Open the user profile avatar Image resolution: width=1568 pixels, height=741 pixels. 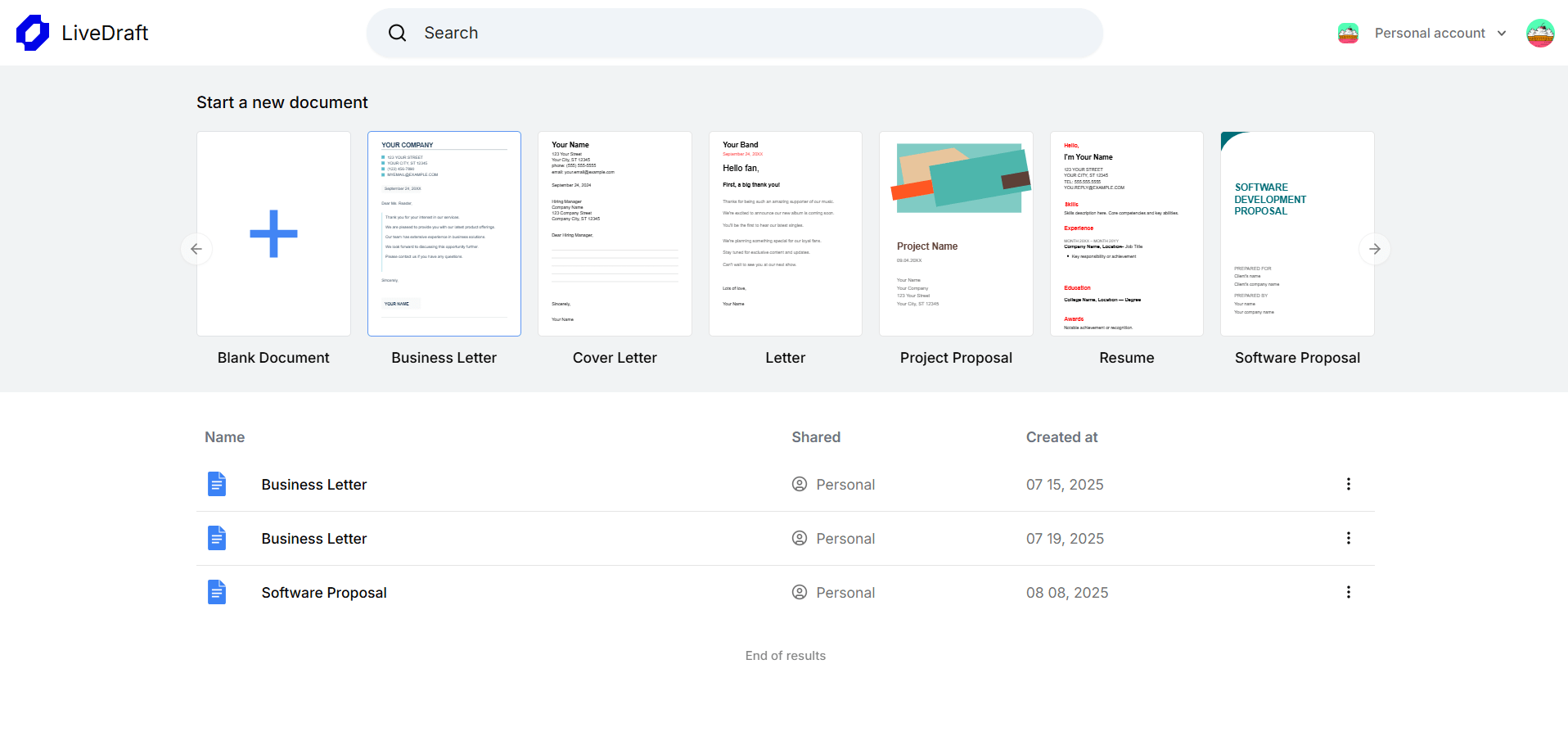[x=1539, y=33]
